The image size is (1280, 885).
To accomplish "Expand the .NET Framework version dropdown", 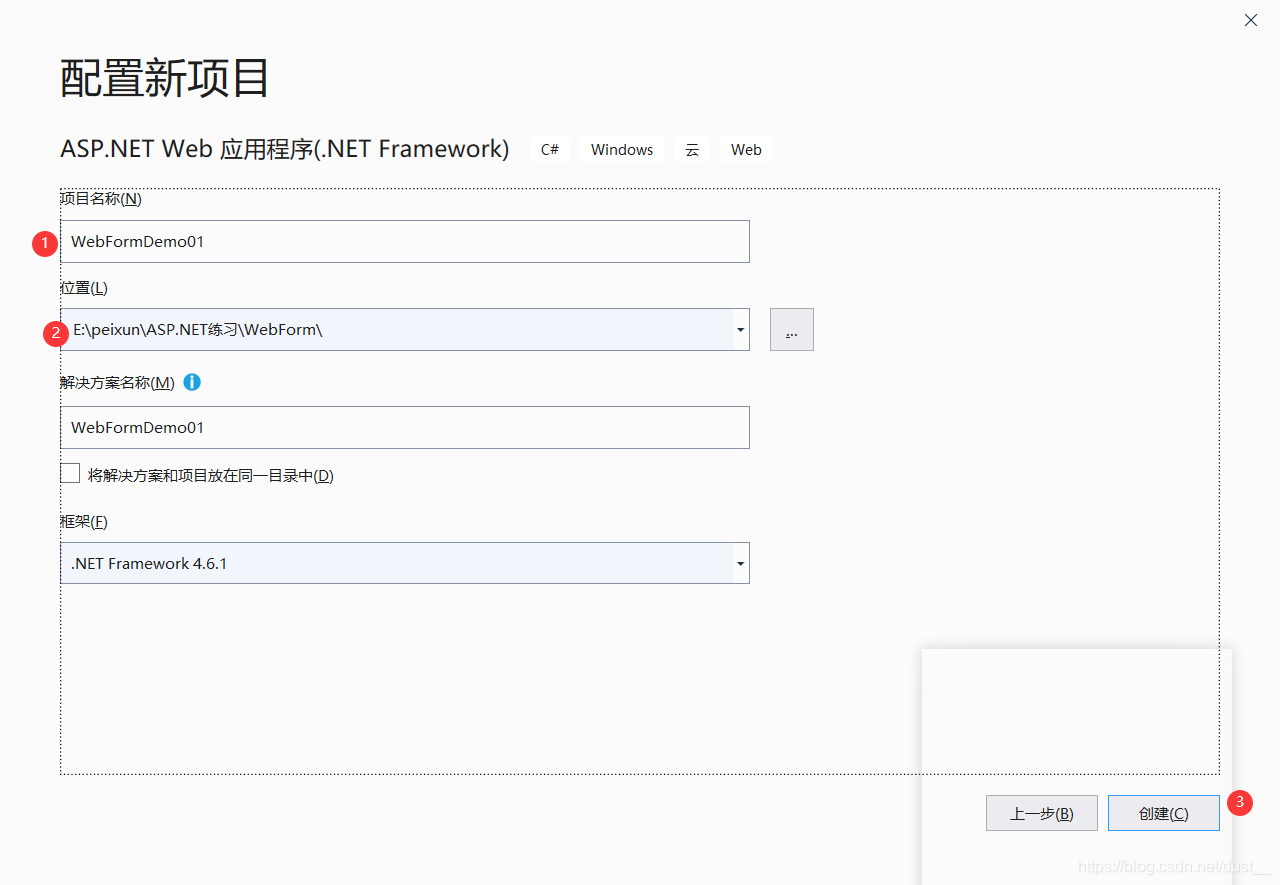I will click(740, 564).
